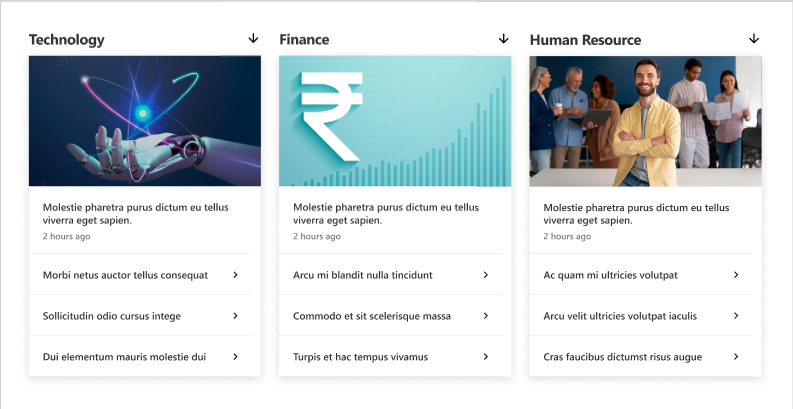
Task: Open the Human Resource team photo
Action: [645, 121]
